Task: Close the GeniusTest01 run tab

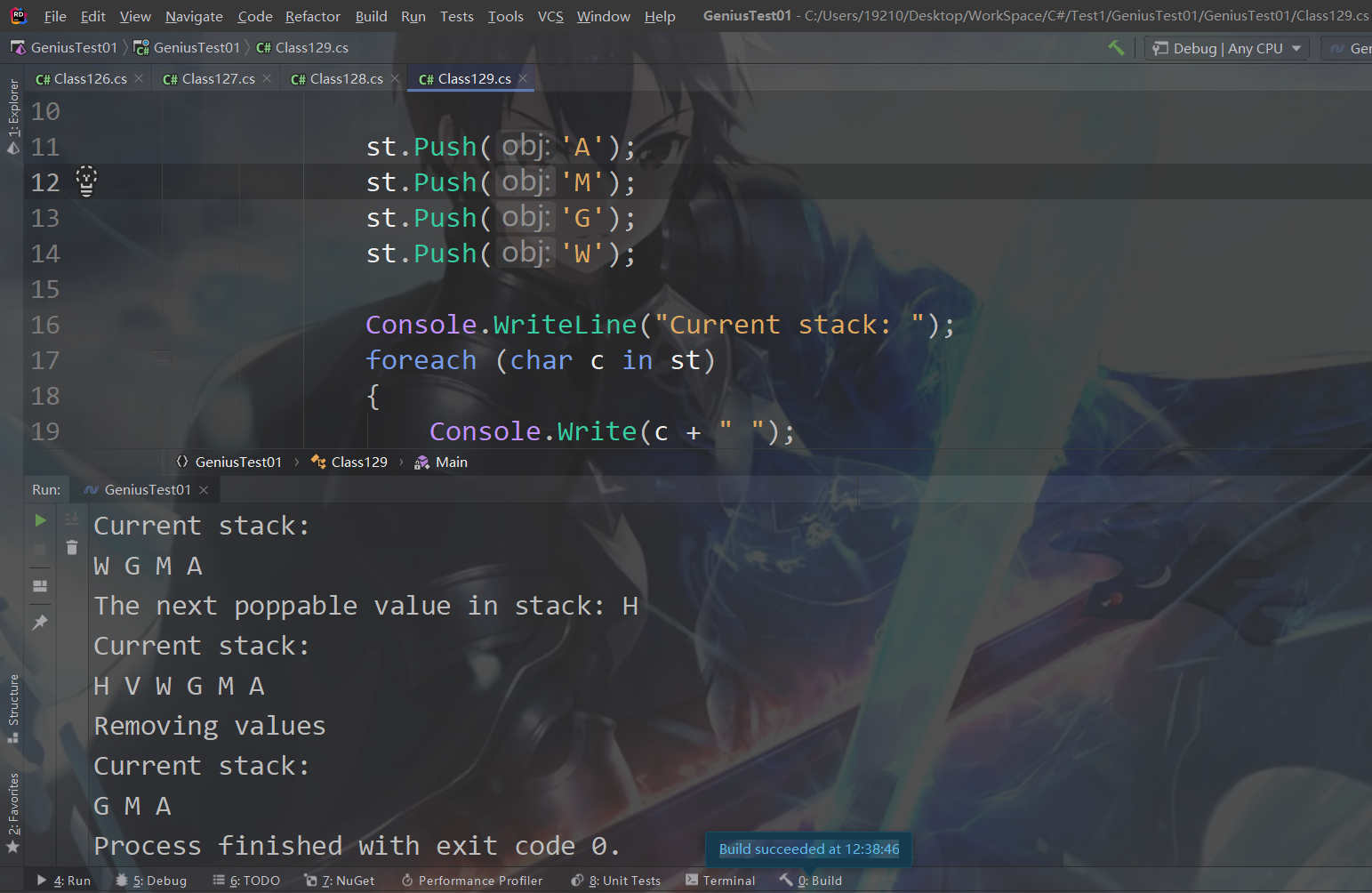Action: (204, 490)
